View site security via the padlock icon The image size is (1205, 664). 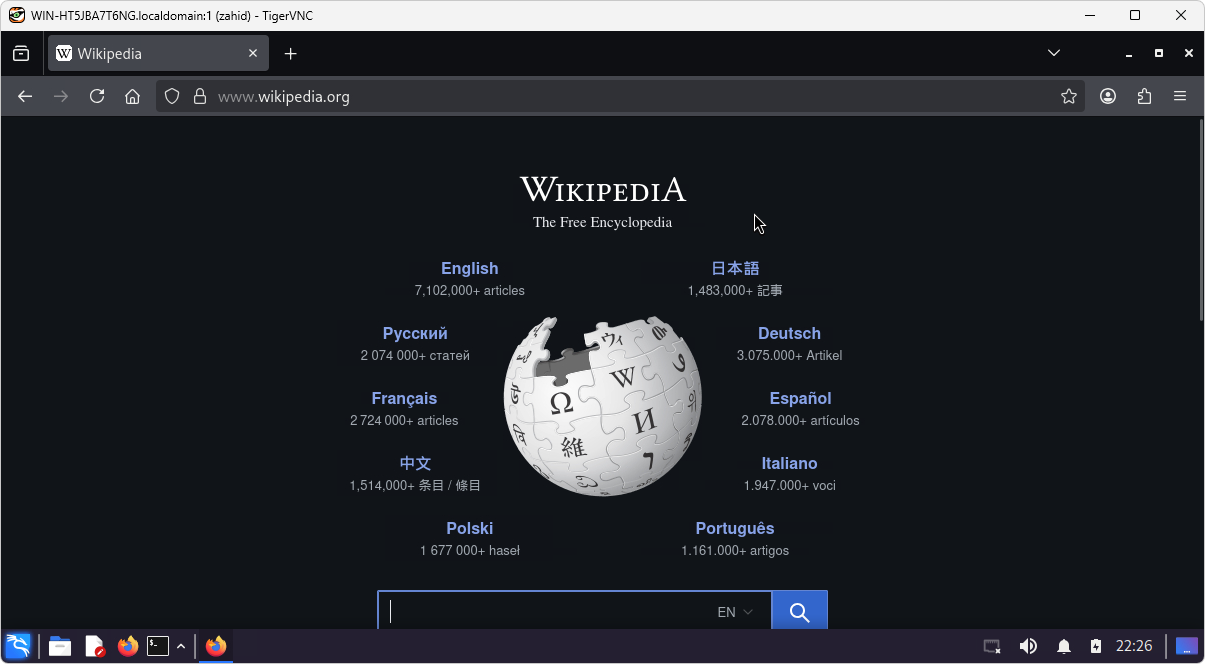[x=200, y=96]
